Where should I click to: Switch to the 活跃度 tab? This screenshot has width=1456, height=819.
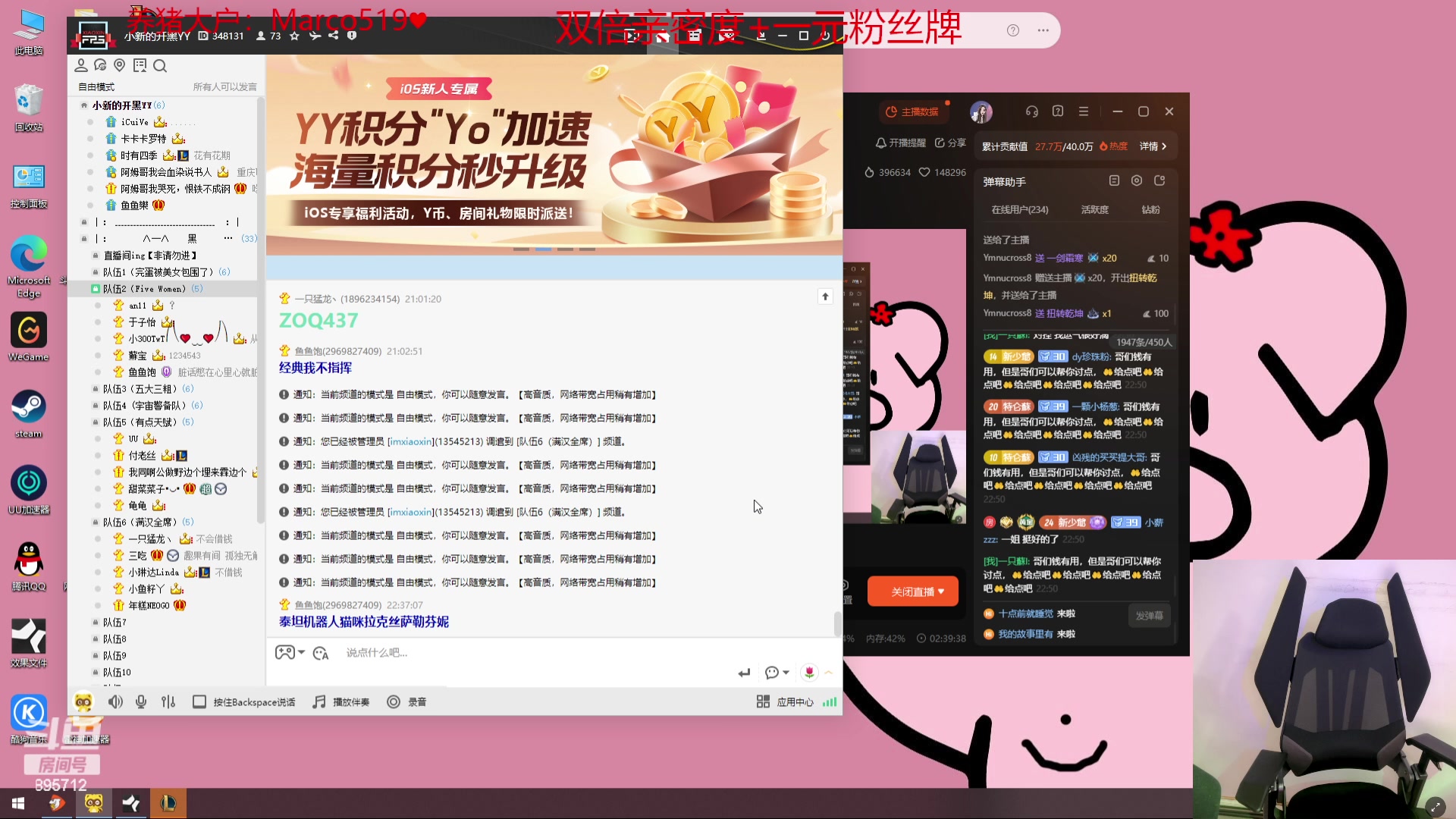coord(1094,209)
